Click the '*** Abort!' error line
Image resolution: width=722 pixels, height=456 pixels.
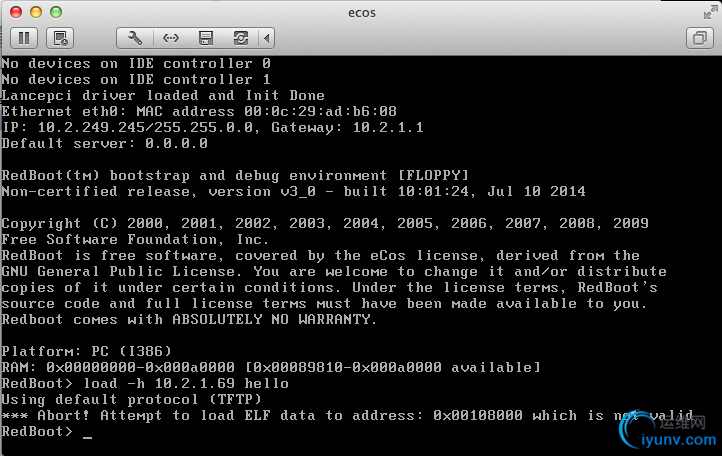click(x=347, y=415)
